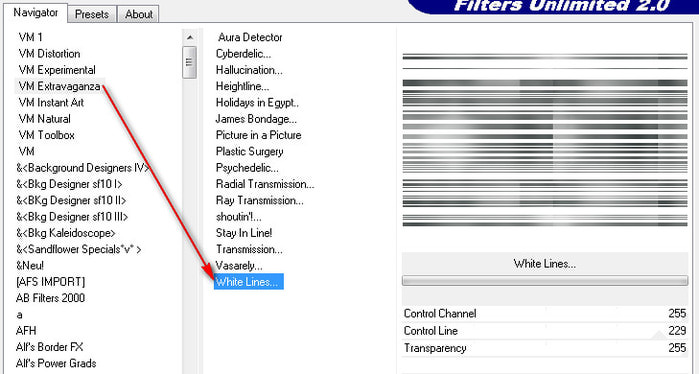Choose the plain Transmission... filter
The image size is (699, 374).
click(249, 249)
